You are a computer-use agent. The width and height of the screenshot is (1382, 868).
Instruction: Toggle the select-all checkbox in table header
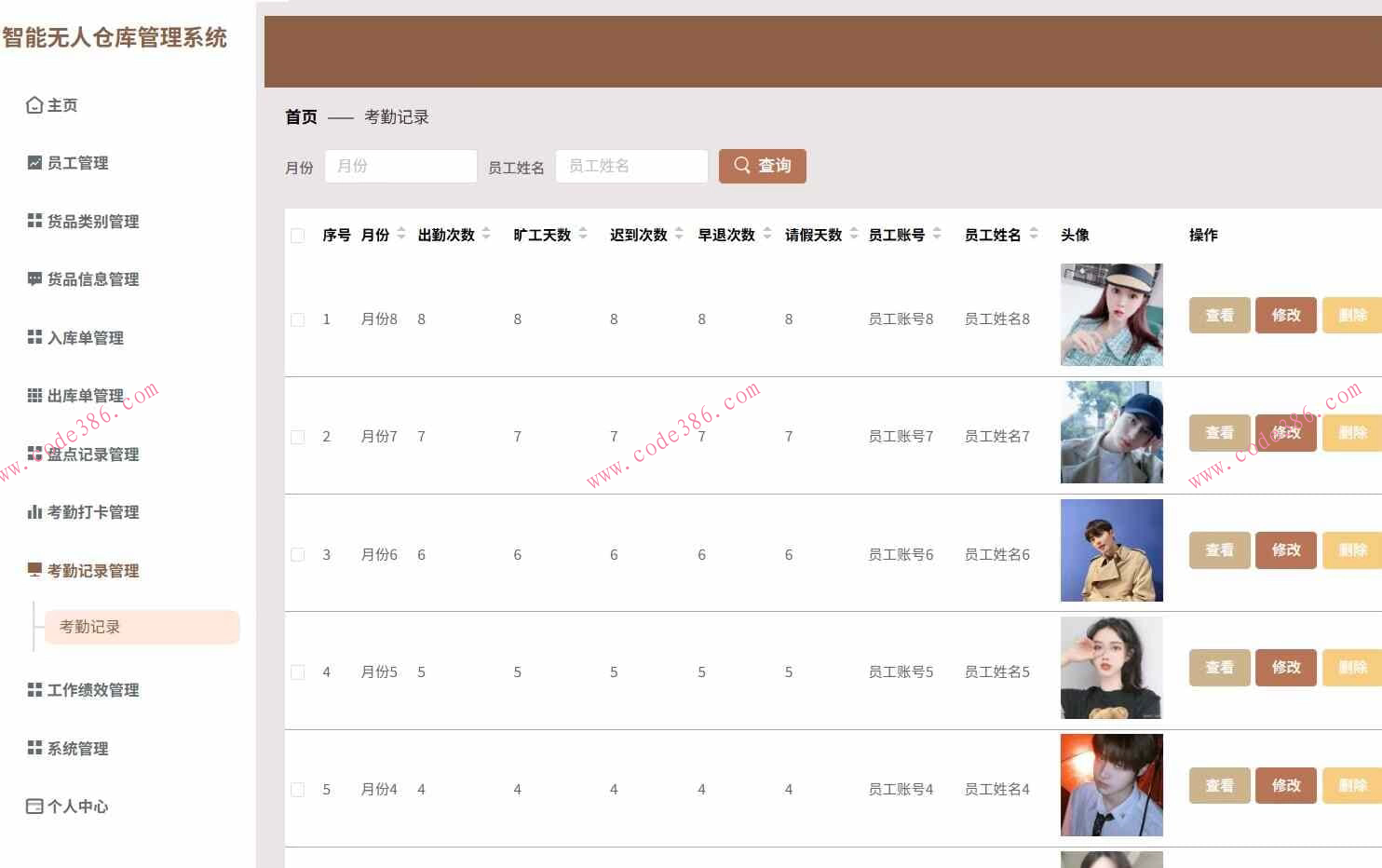297,236
